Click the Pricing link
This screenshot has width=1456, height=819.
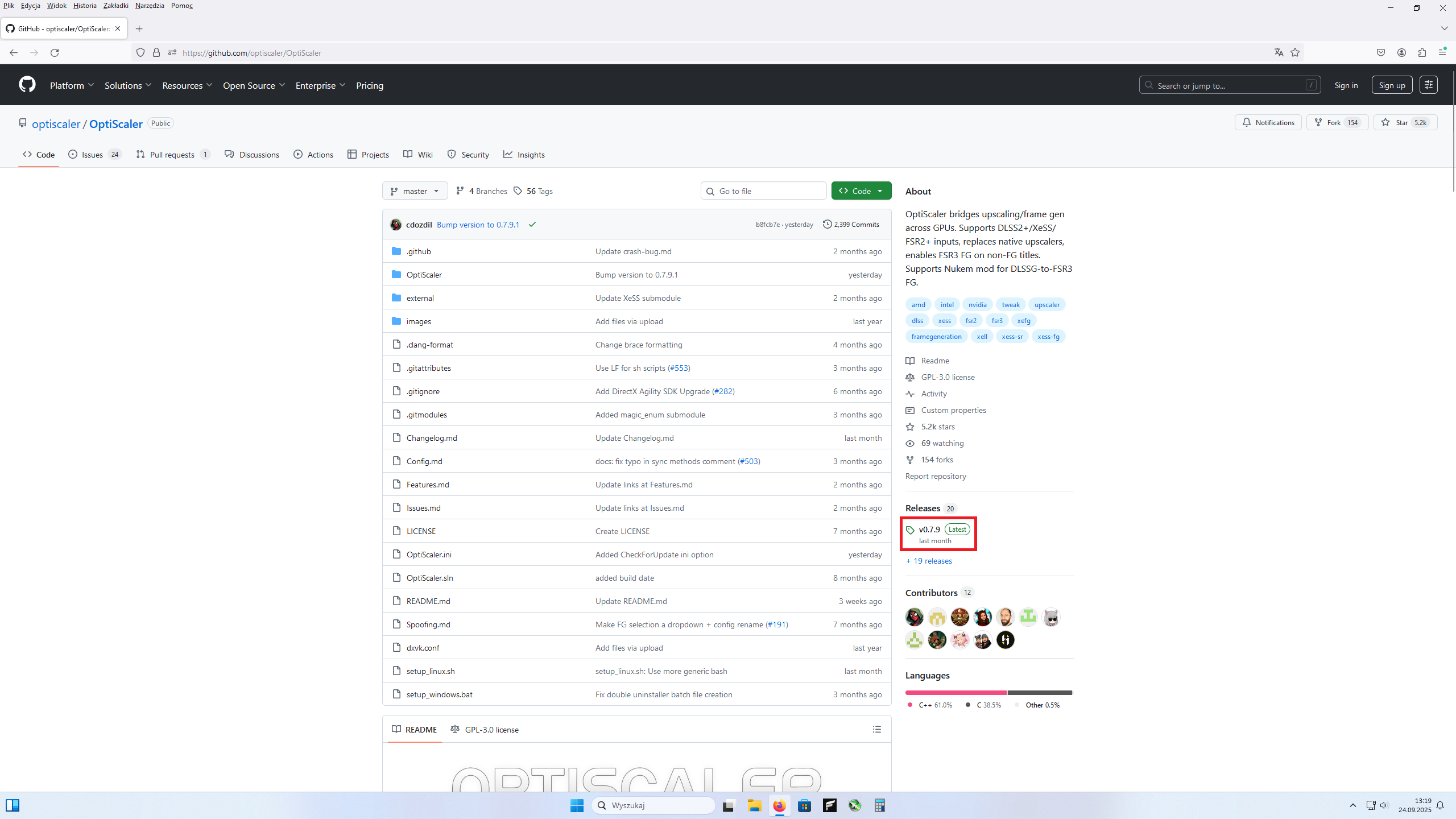pos(370,85)
